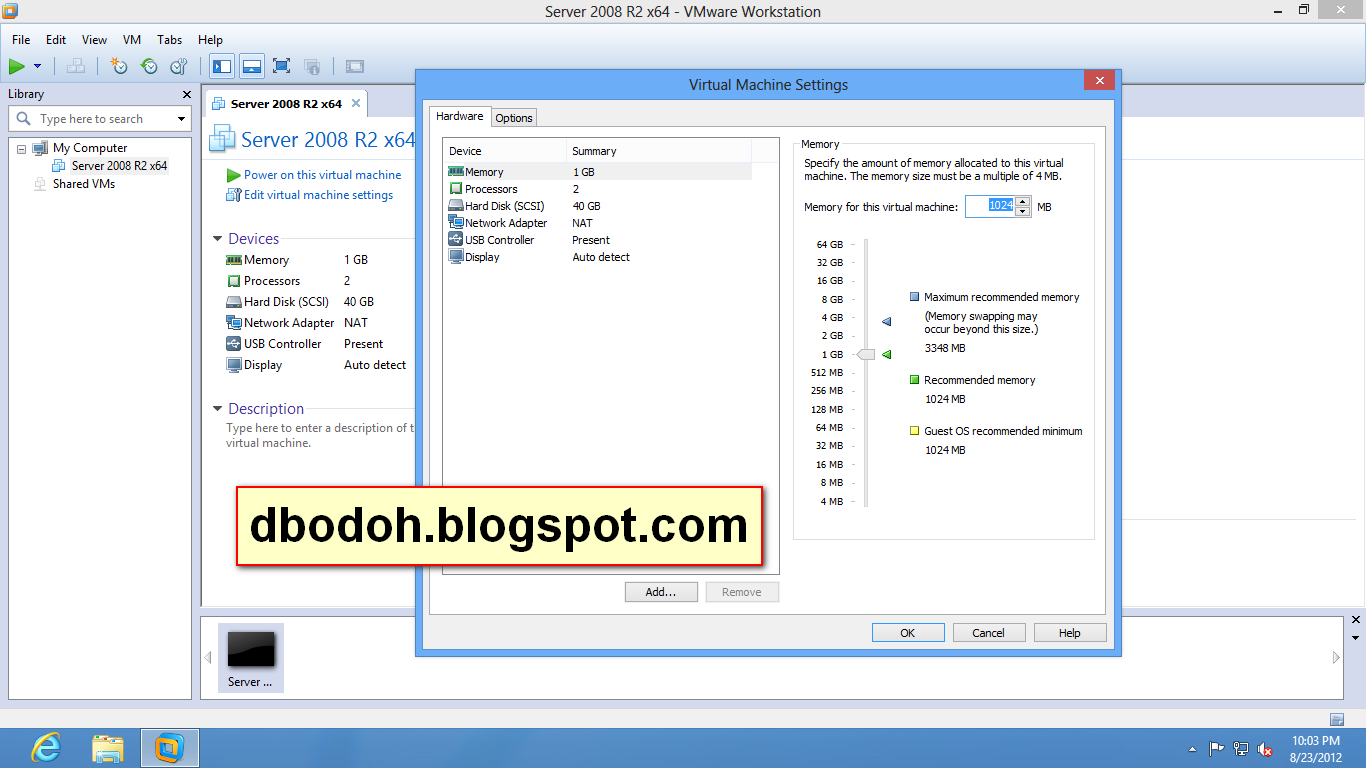Select Shared VMs in the Library
Viewport: 1366px width, 768px height.
click(x=84, y=184)
